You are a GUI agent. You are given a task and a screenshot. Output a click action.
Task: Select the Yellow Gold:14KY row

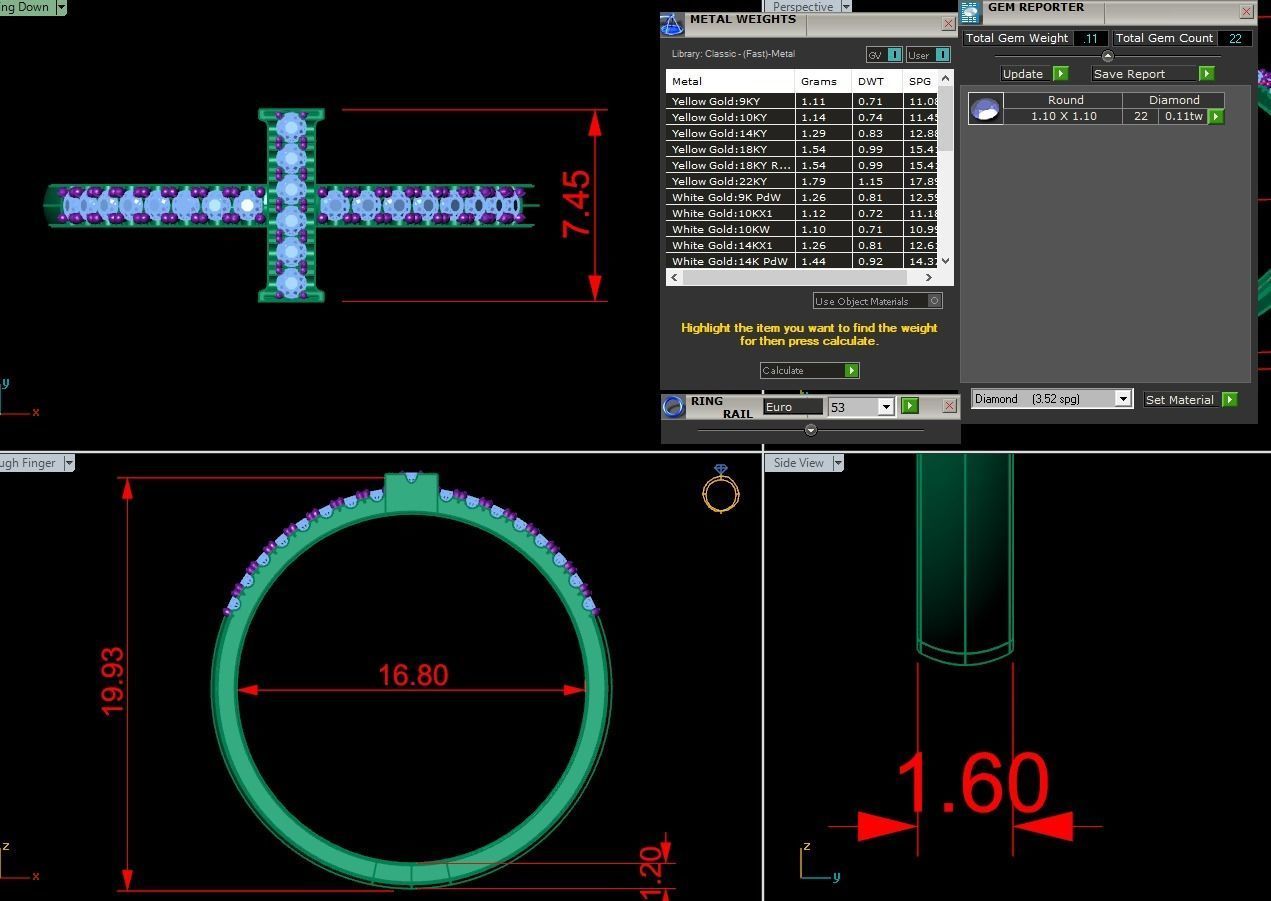803,134
